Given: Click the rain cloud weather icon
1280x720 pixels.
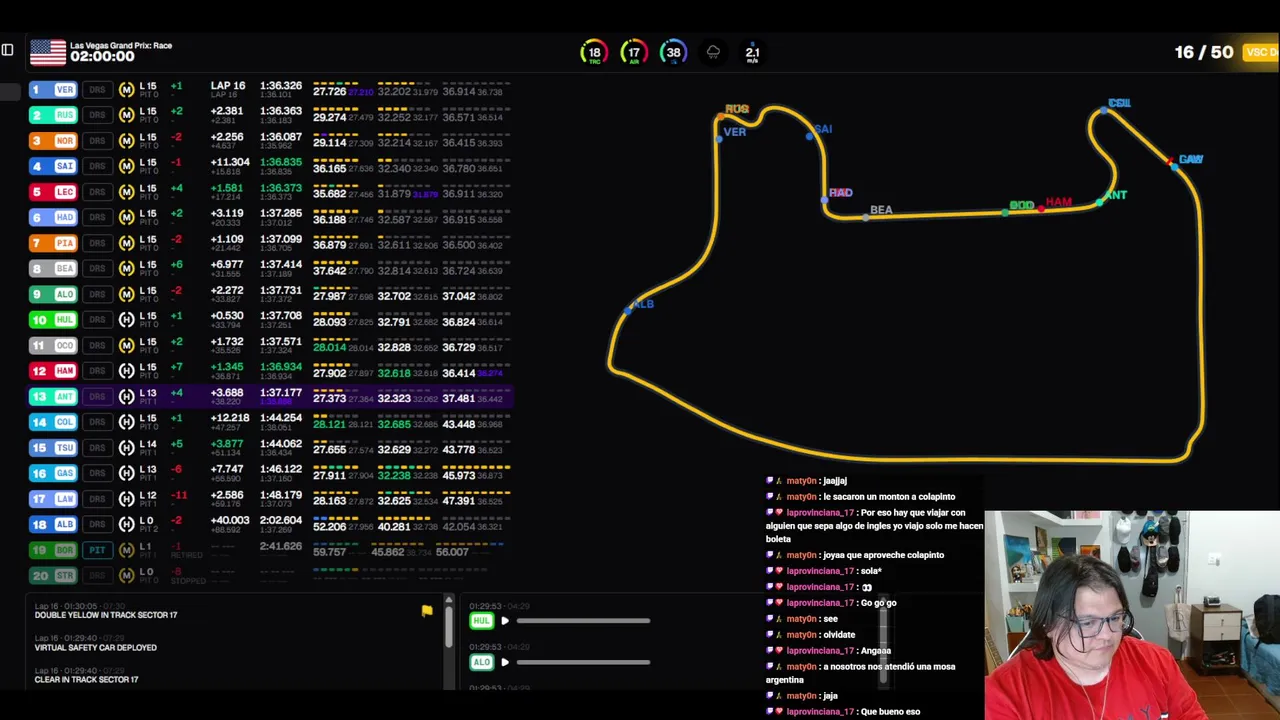Looking at the screenshot, I should (713, 52).
